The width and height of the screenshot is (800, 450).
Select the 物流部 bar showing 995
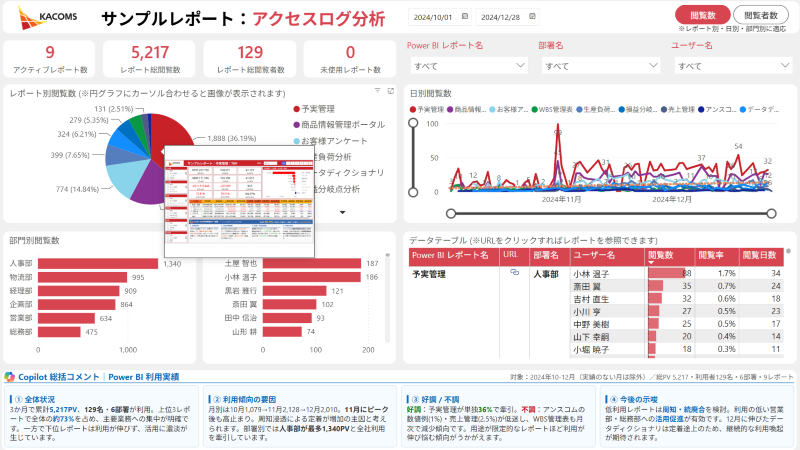point(82,277)
